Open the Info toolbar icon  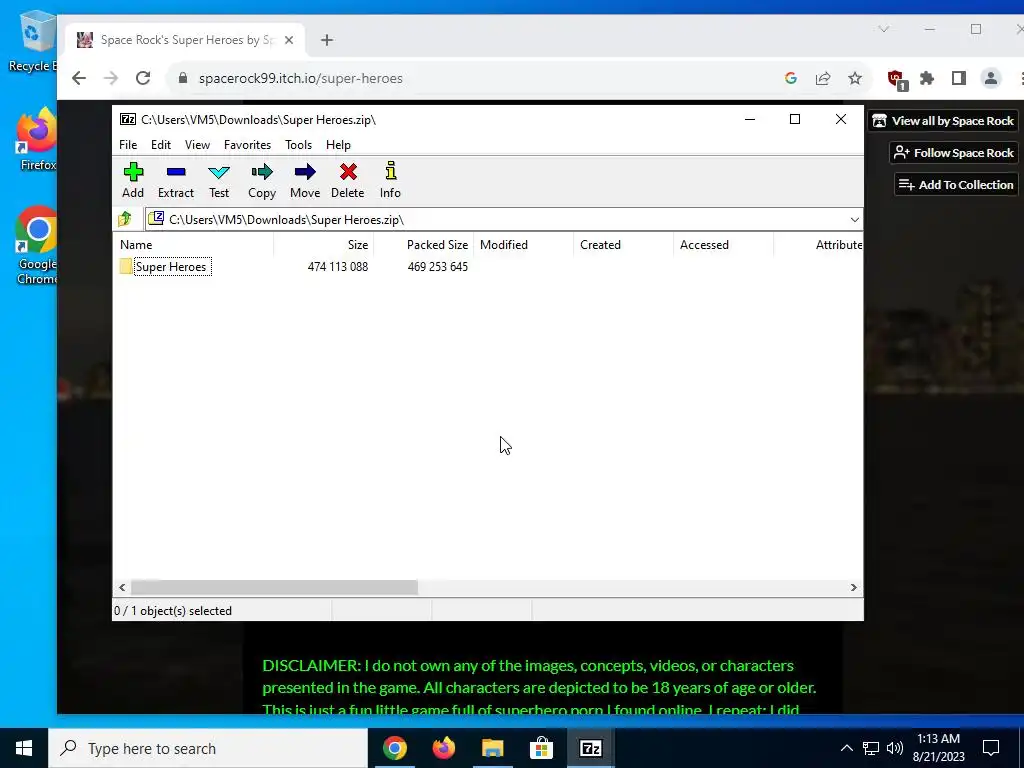(x=390, y=180)
